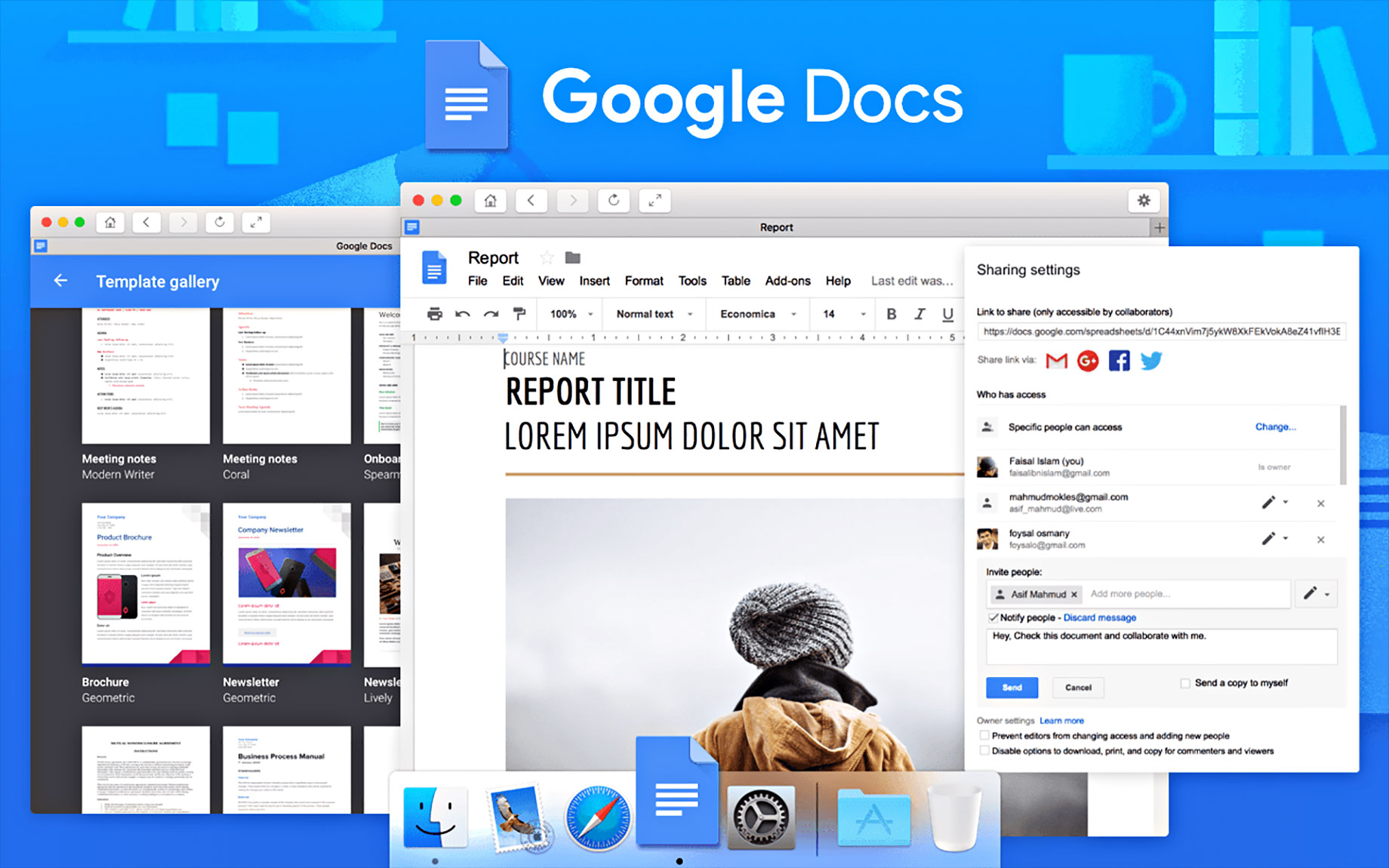
Task: Launch Safari from the dock
Action: [598, 818]
